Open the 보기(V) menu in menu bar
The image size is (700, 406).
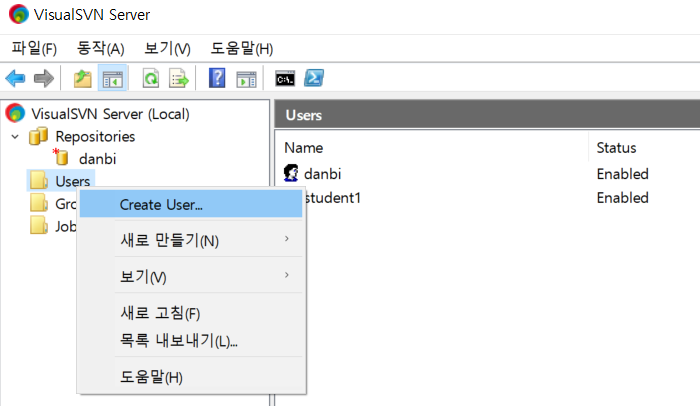(x=167, y=48)
